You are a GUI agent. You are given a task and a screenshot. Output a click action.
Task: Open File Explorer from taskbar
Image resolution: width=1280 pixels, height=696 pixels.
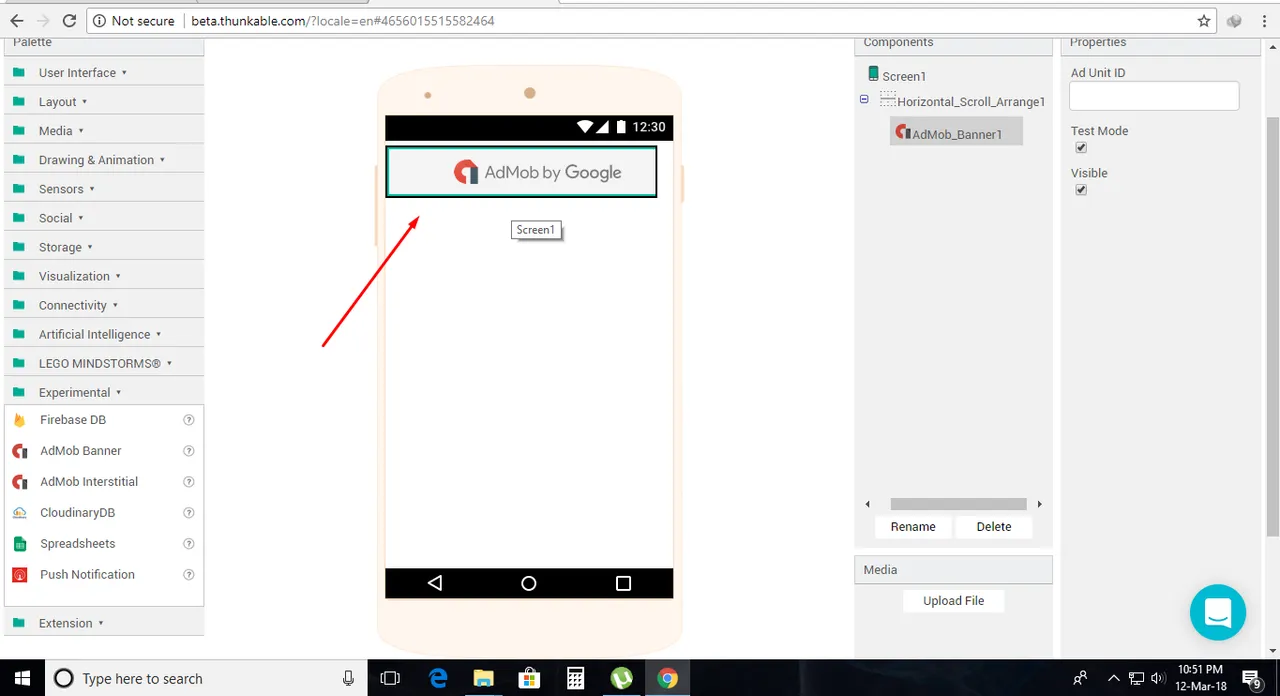click(484, 678)
